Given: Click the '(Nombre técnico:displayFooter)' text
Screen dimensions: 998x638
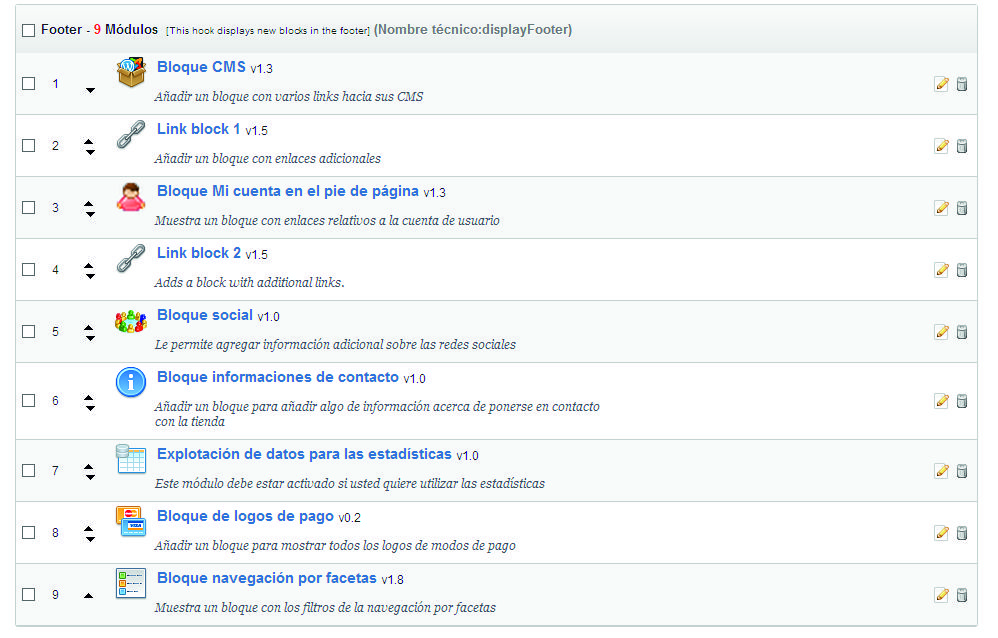Looking at the screenshot, I should (473, 29).
